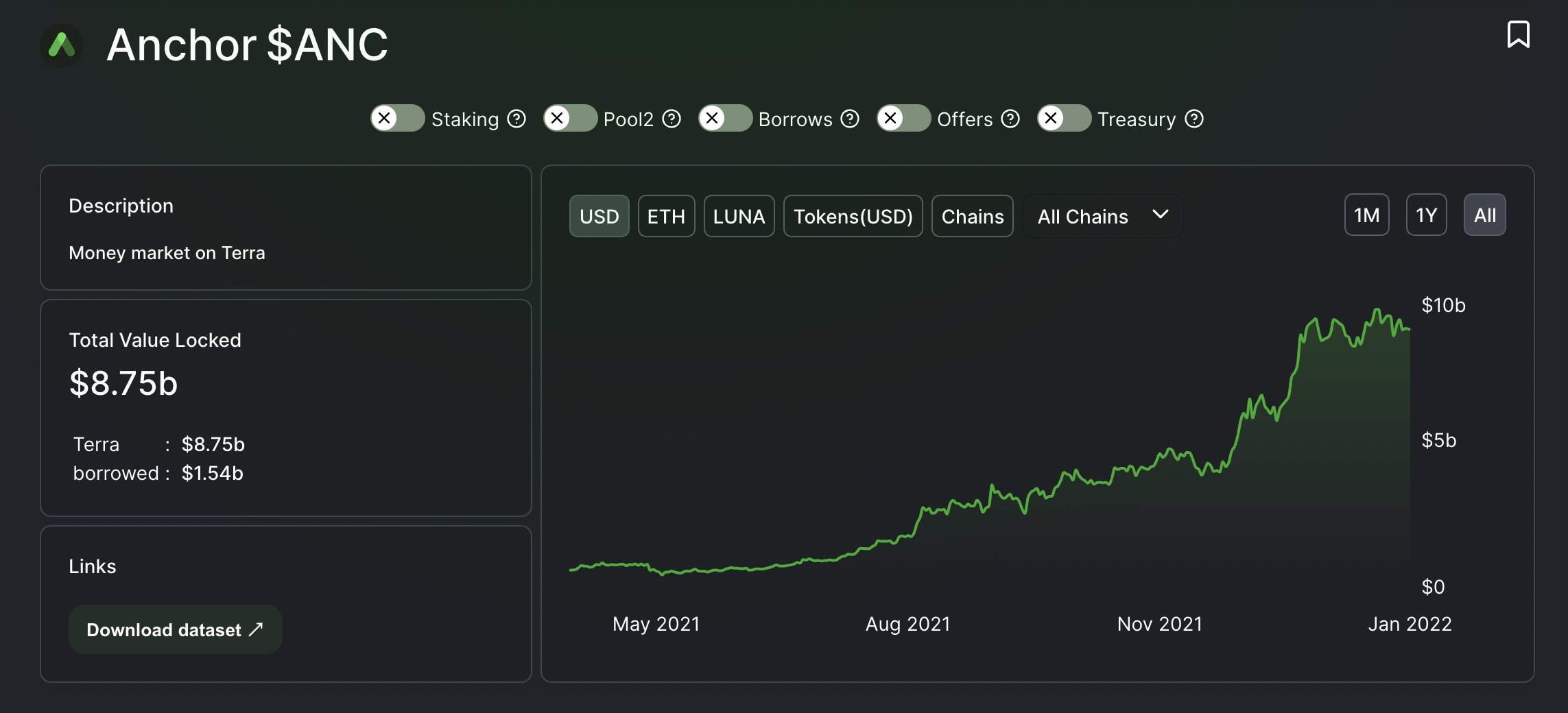
Task: Click the $8.75b total value locked figure
Action: click(123, 383)
